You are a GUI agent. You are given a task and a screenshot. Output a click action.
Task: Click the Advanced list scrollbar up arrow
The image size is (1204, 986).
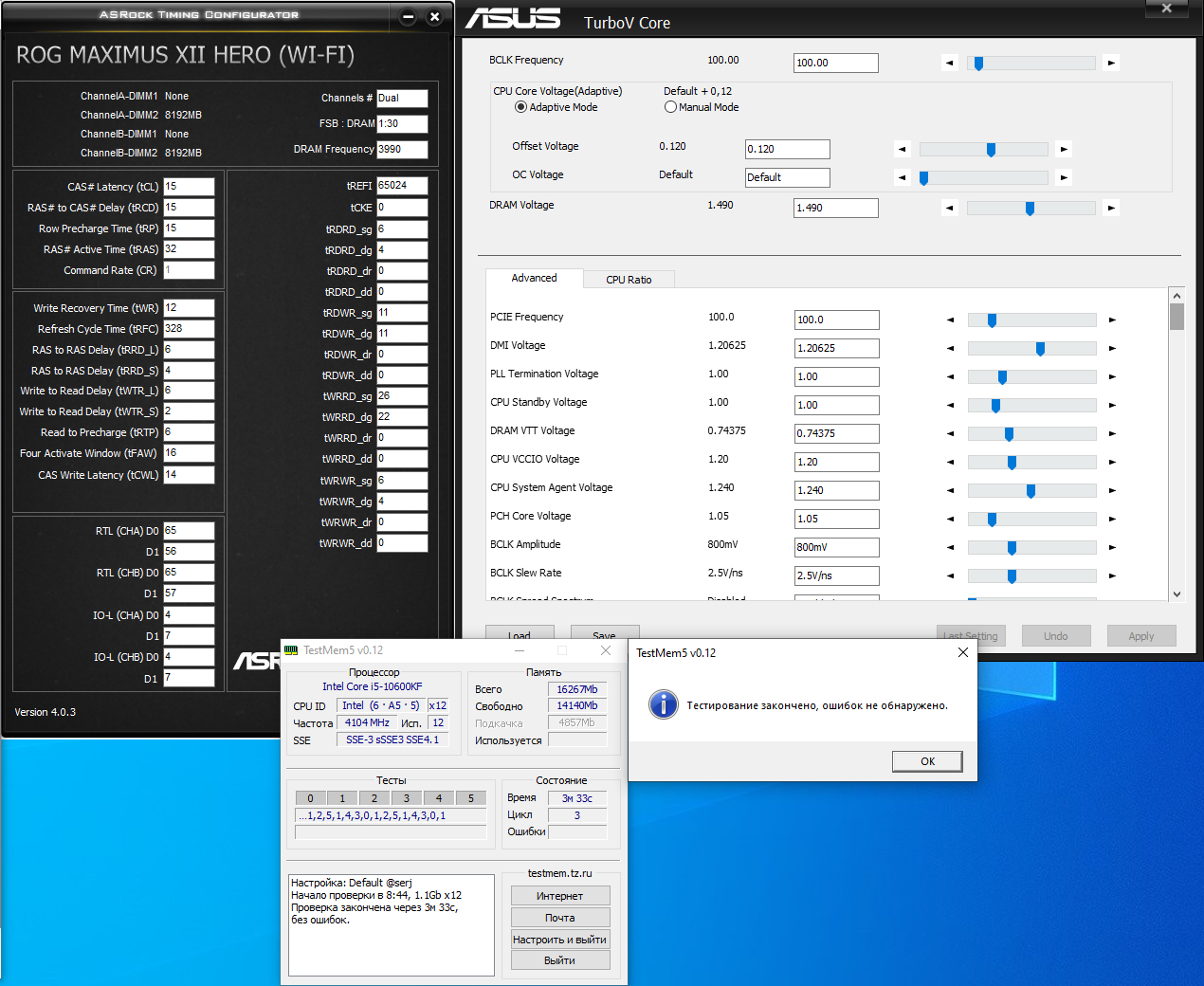pyautogui.click(x=1177, y=295)
